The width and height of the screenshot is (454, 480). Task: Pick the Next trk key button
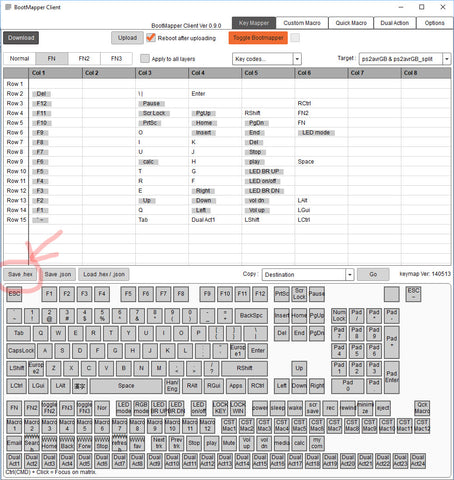pyautogui.click(x=159, y=443)
